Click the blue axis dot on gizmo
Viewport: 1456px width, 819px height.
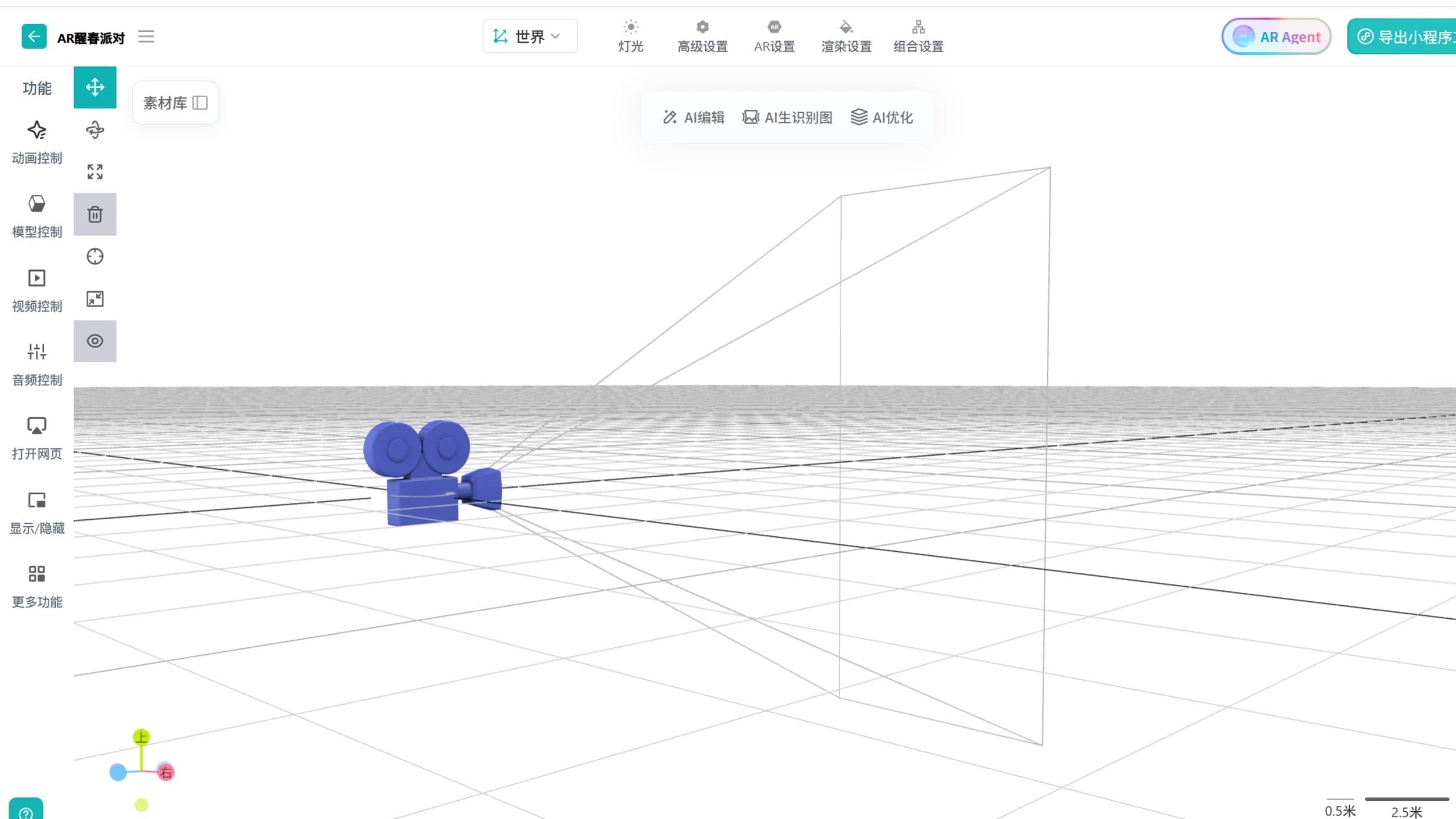(118, 772)
